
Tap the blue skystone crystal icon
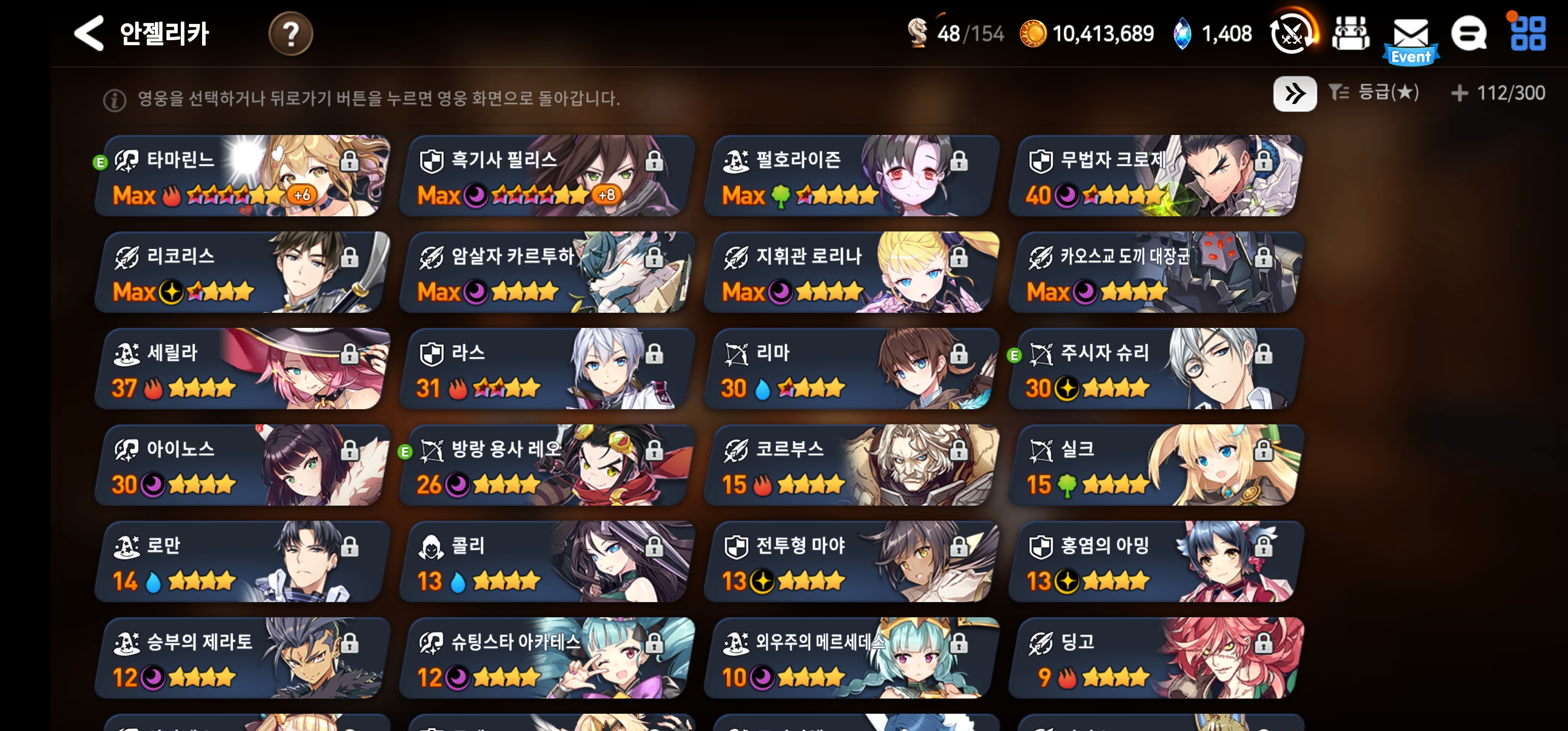pyautogui.click(x=1182, y=34)
